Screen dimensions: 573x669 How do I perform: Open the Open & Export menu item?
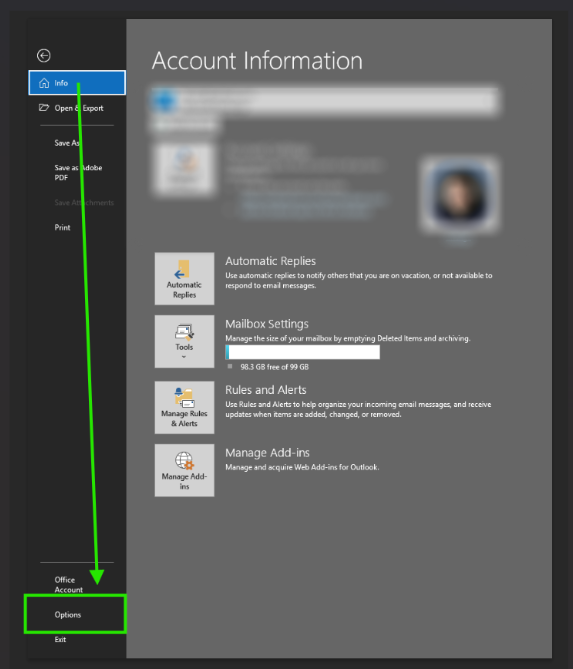click(x=77, y=108)
